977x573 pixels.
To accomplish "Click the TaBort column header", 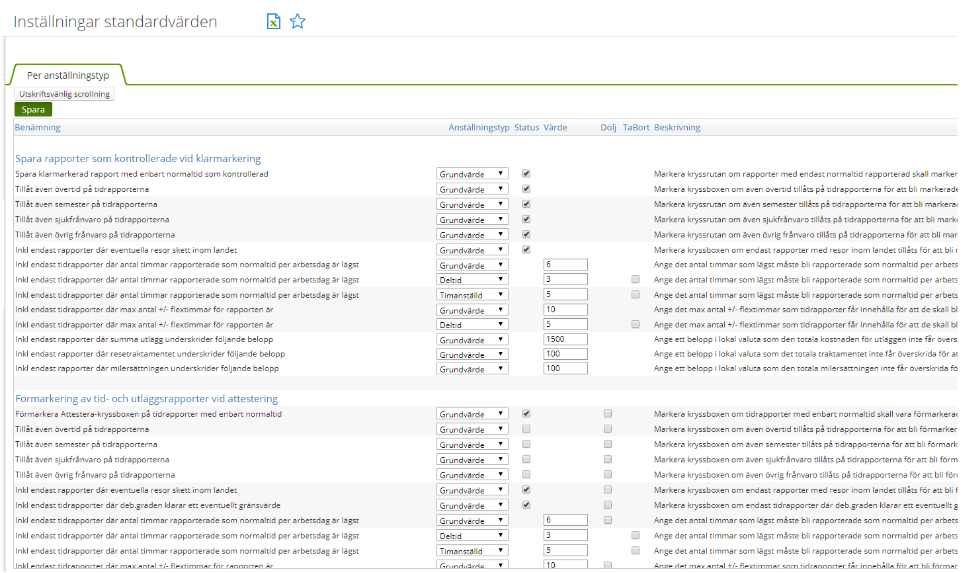I will pos(636,128).
